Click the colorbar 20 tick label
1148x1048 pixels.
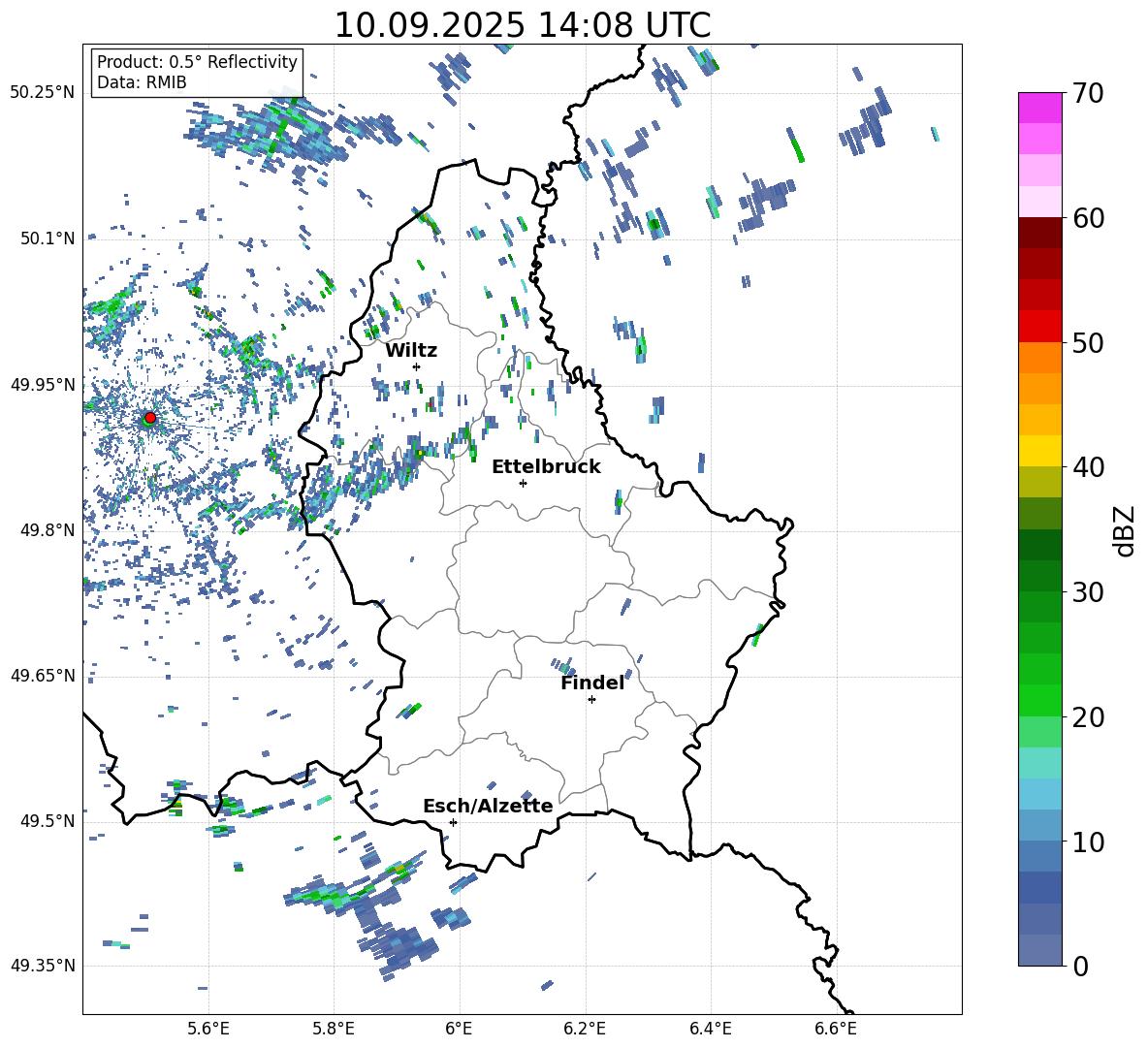(x=1088, y=717)
